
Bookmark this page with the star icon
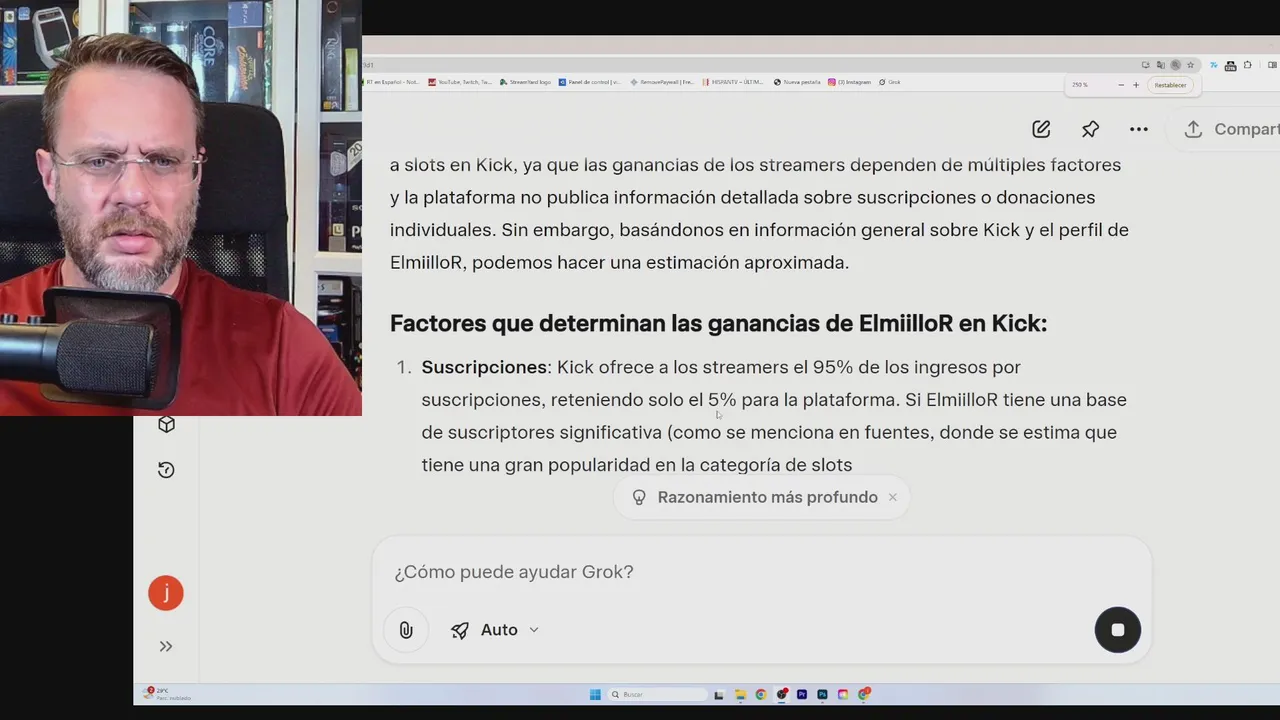coord(1190,65)
